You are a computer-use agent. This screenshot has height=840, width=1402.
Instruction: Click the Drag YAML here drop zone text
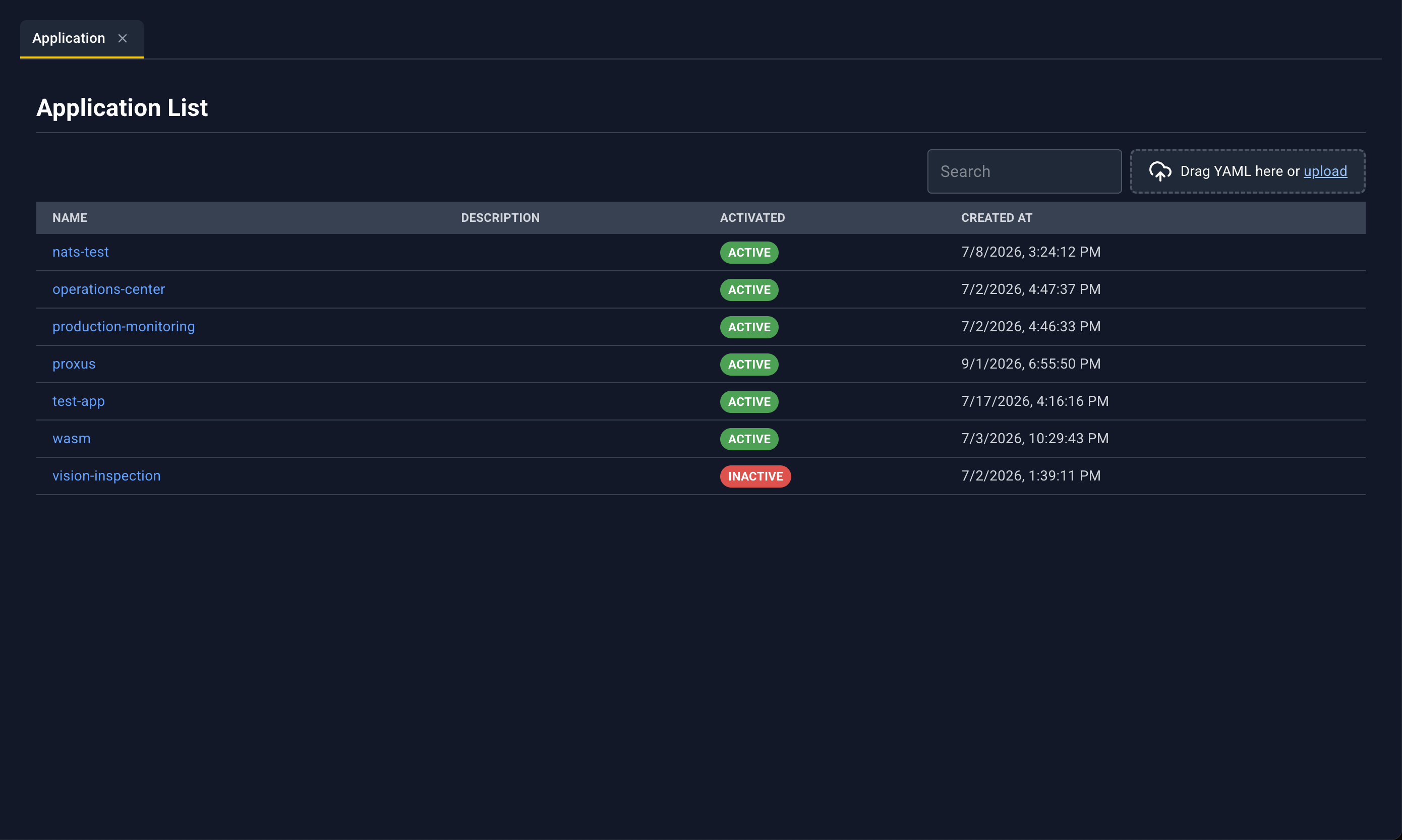tap(1240, 171)
